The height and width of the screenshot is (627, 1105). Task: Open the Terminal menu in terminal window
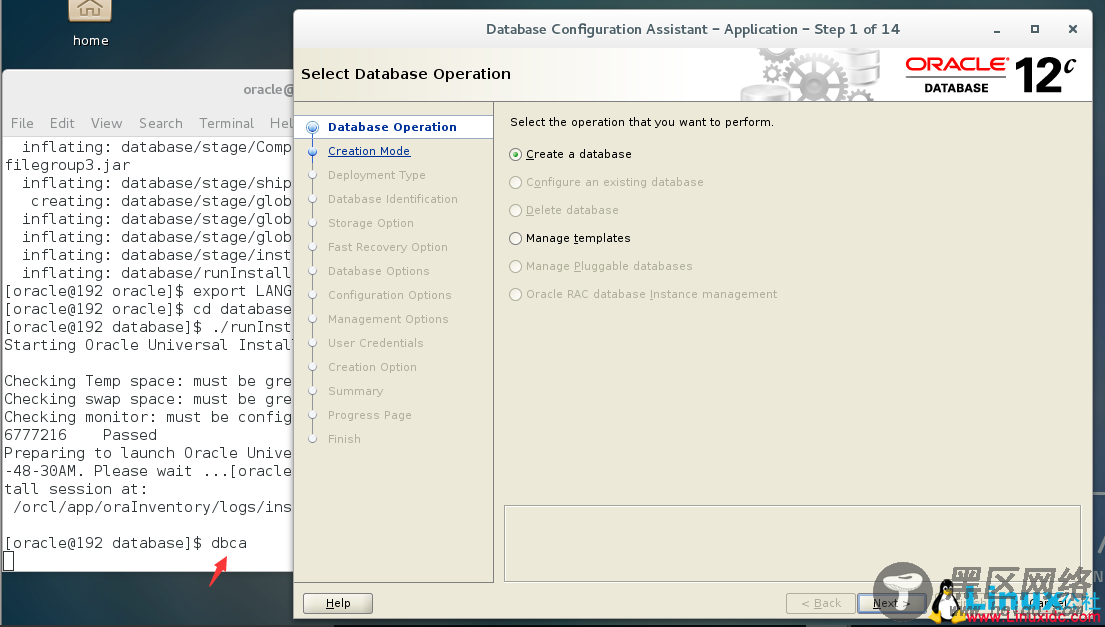pyautogui.click(x=226, y=123)
